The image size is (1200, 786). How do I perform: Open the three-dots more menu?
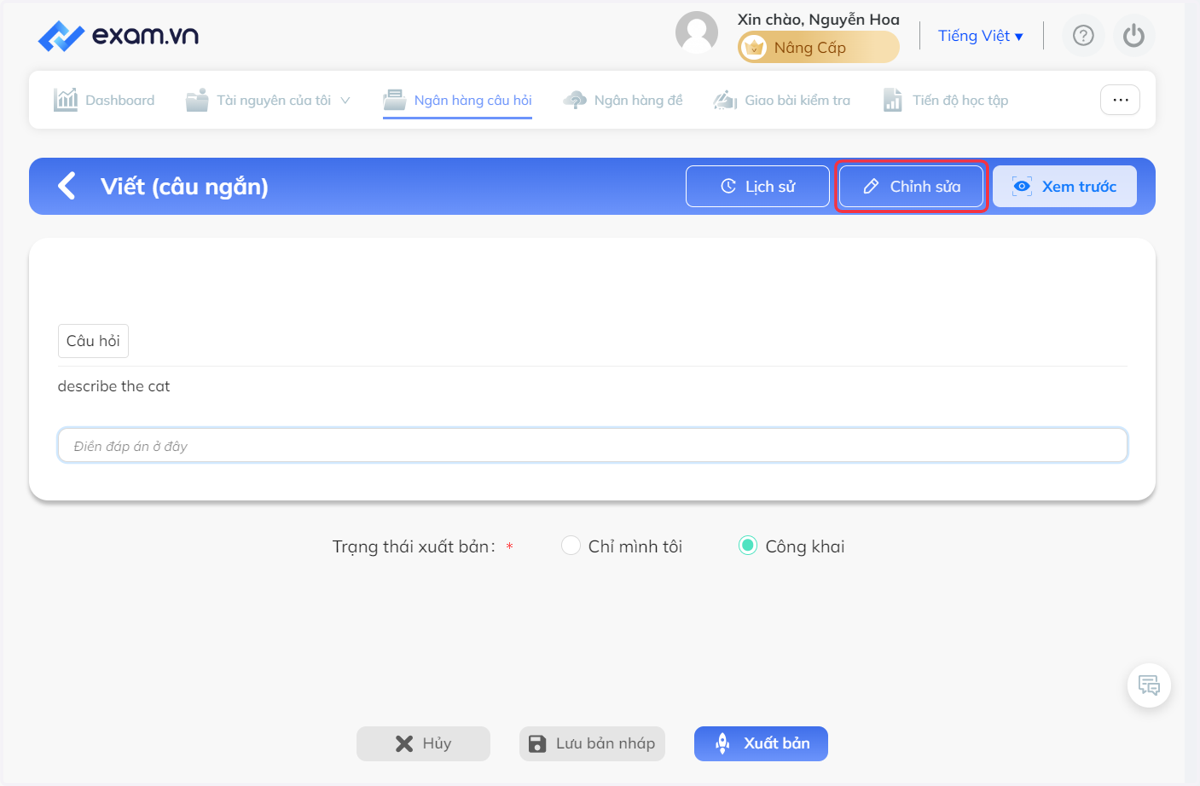1120,100
